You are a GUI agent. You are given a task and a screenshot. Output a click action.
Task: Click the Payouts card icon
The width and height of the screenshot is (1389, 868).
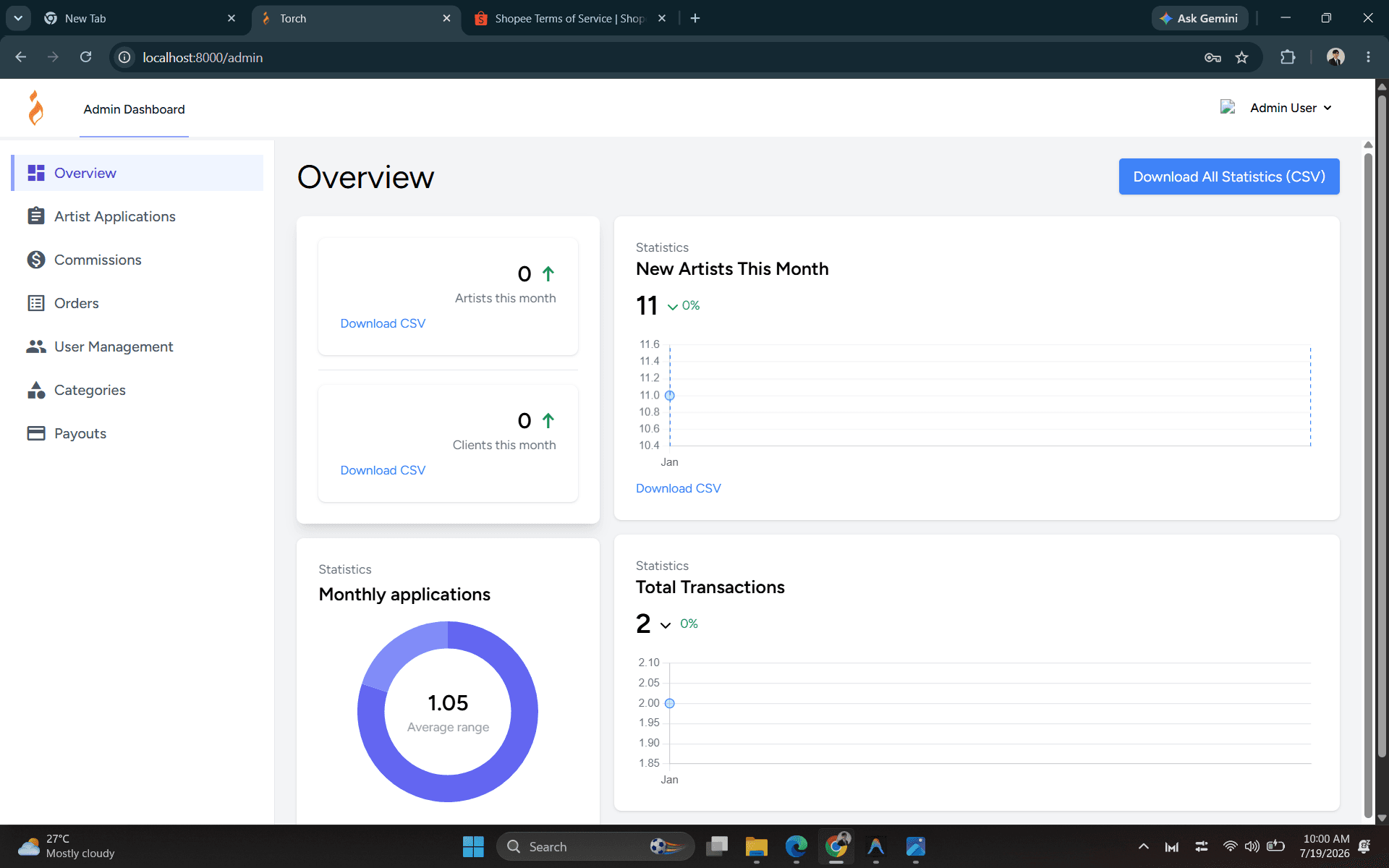tap(36, 433)
